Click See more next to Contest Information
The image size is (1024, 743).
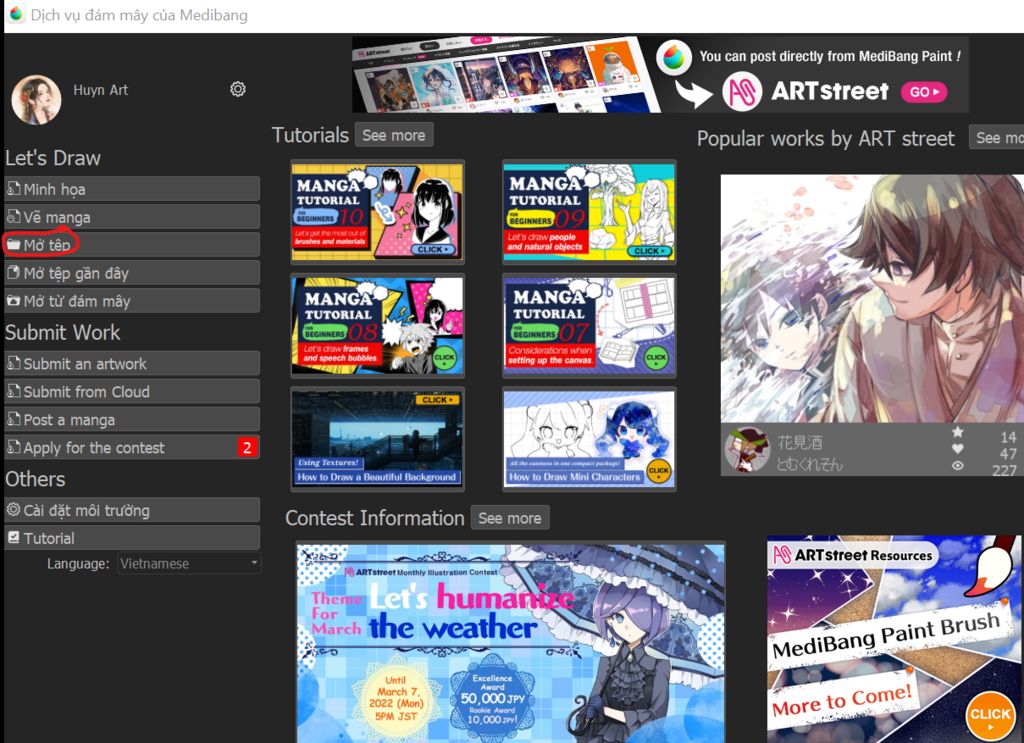(x=510, y=518)
